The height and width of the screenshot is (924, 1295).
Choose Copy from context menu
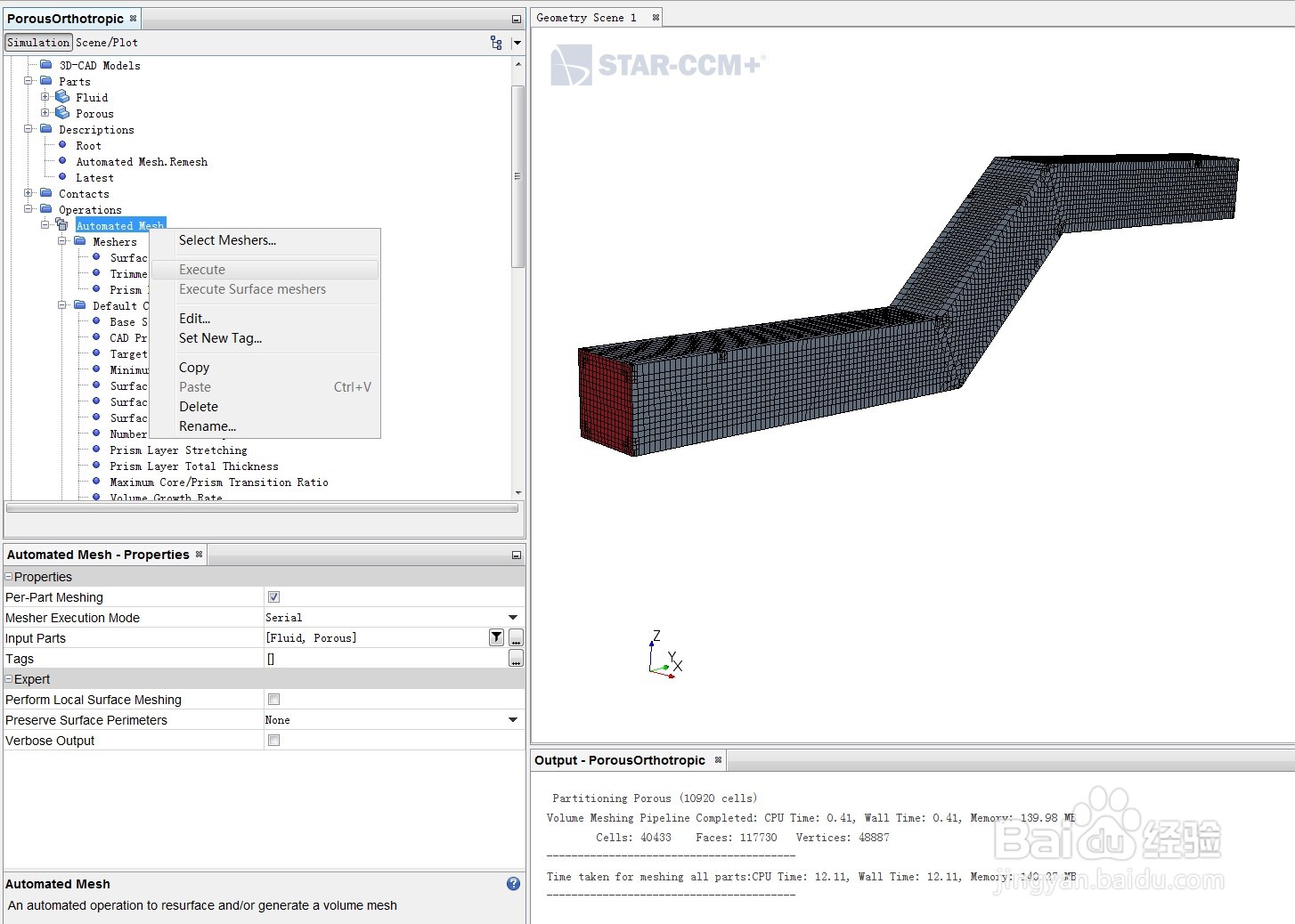[265, 368]
